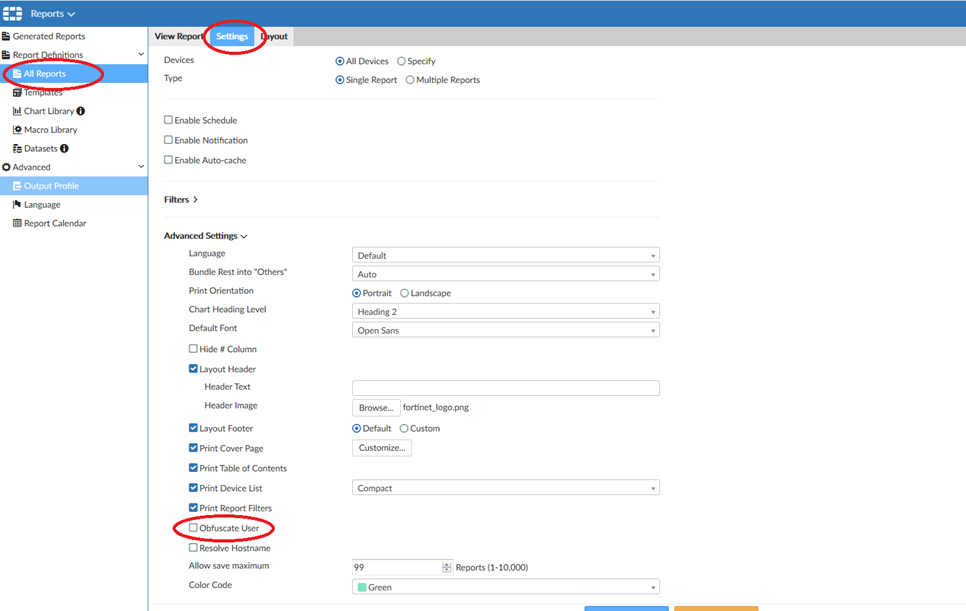Click the Macro Library icon
Image resolution: width=966 pixels, height=611 pixels.
click(x=17, y=129)
